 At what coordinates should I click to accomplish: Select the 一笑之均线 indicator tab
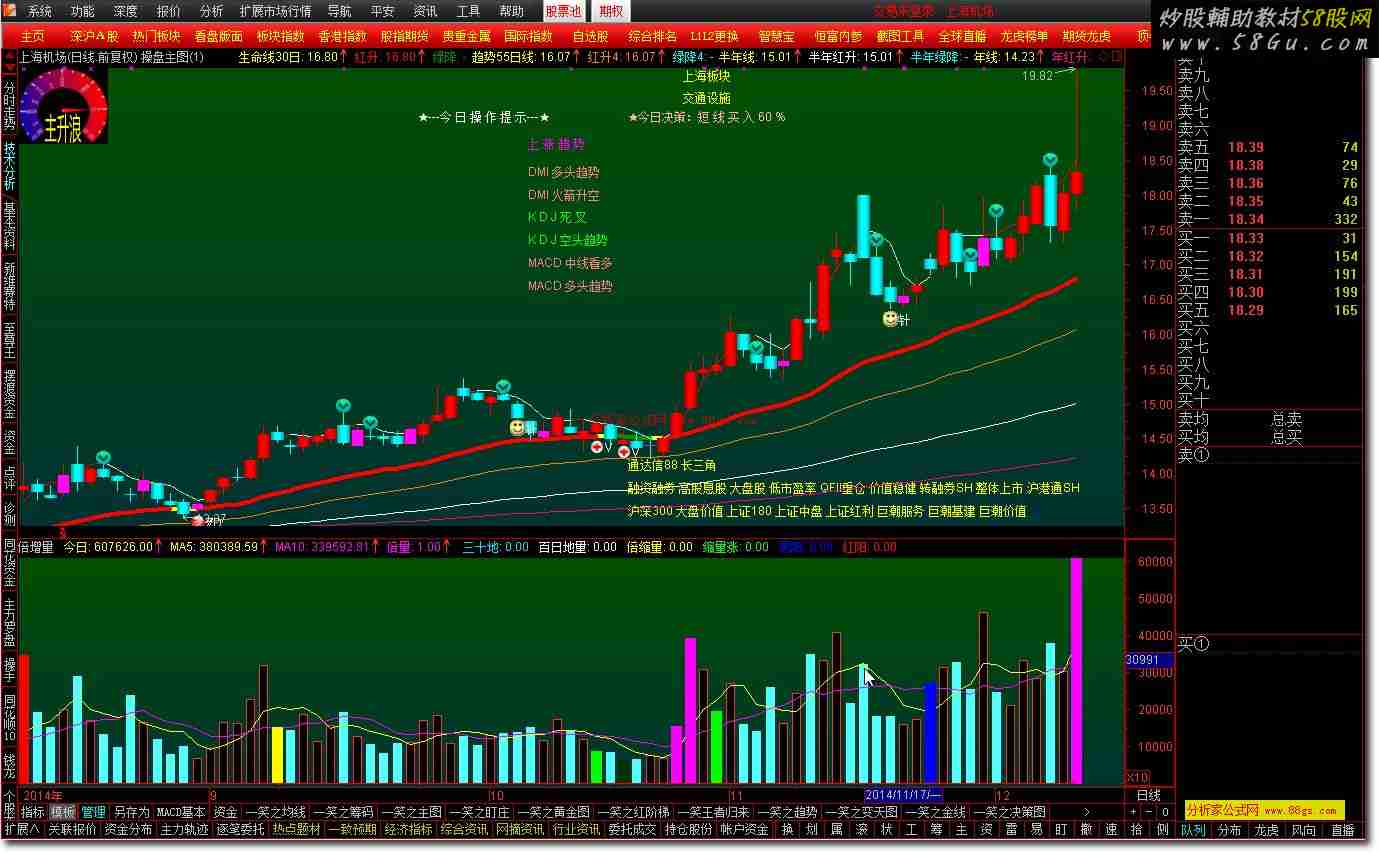point(276,812)
